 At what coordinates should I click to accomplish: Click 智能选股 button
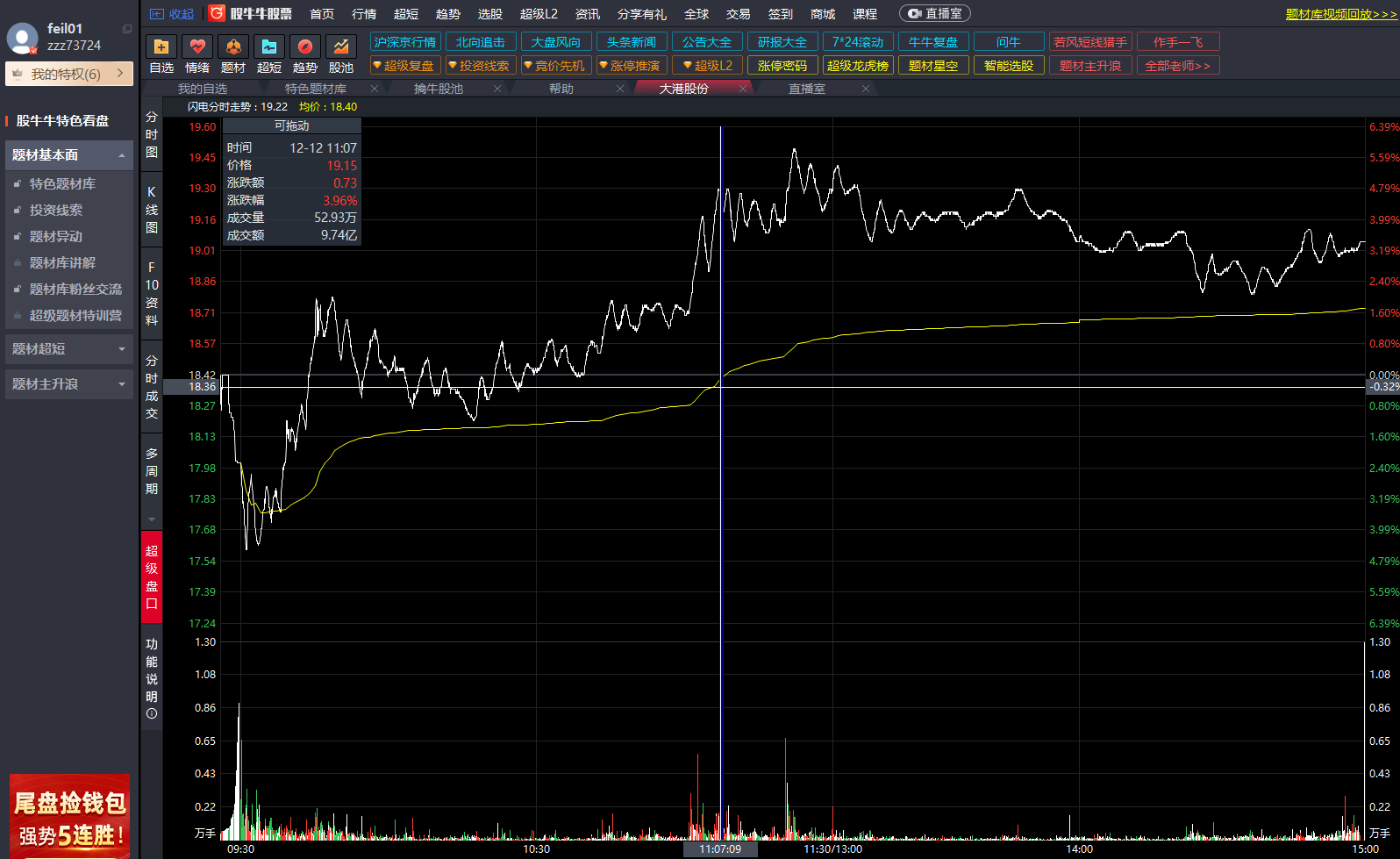[x=1009, y=66]
